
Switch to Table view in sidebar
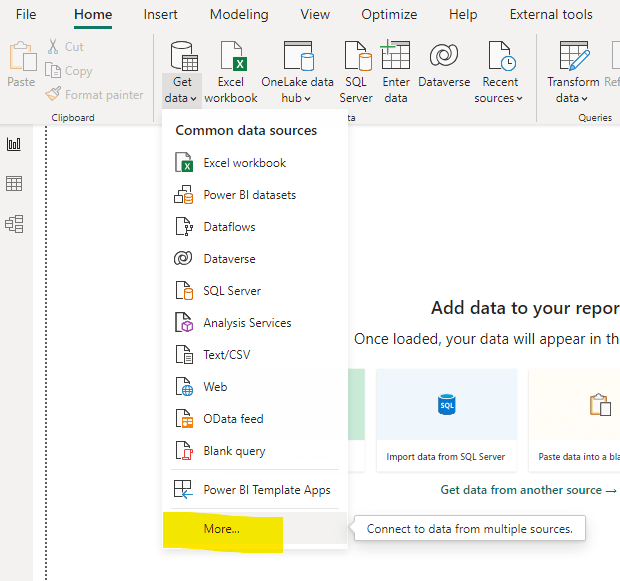point(14,184)
